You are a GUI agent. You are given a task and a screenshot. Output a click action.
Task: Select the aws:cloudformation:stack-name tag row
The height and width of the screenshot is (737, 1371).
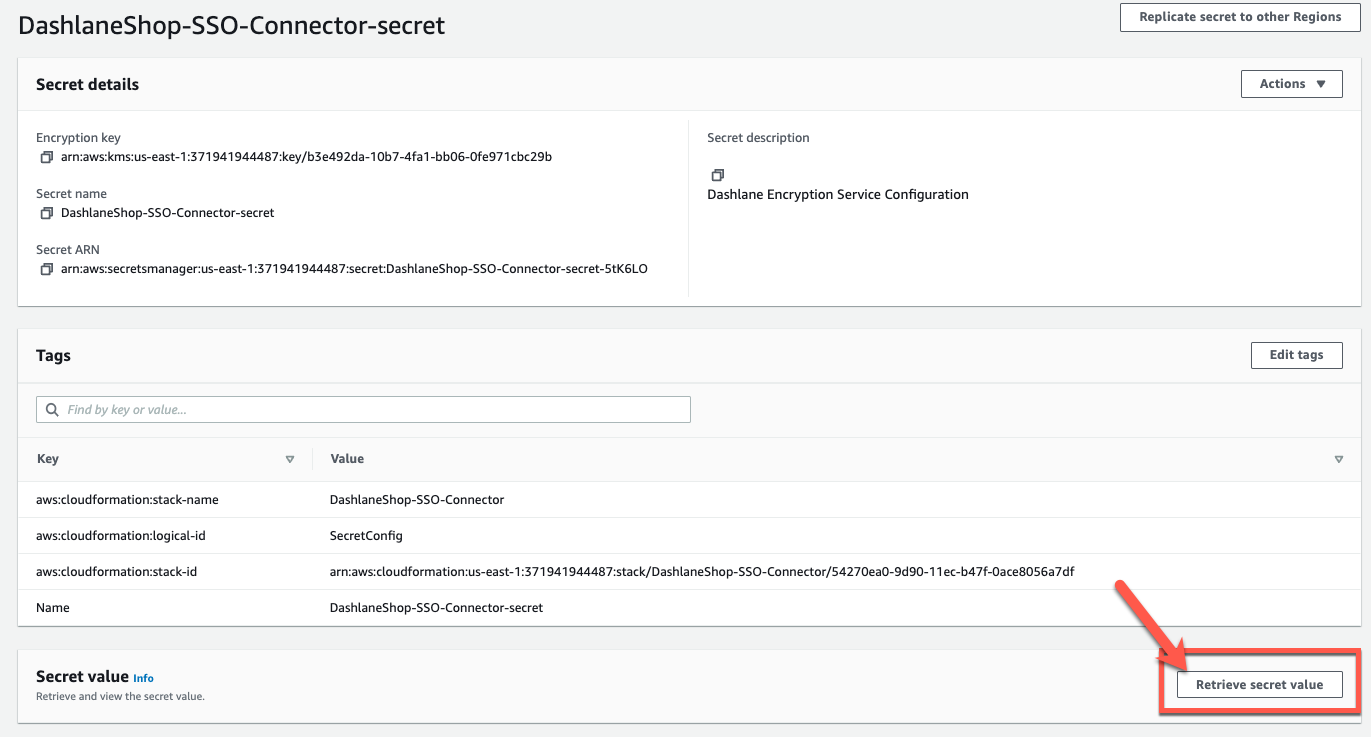click(127, 499)
